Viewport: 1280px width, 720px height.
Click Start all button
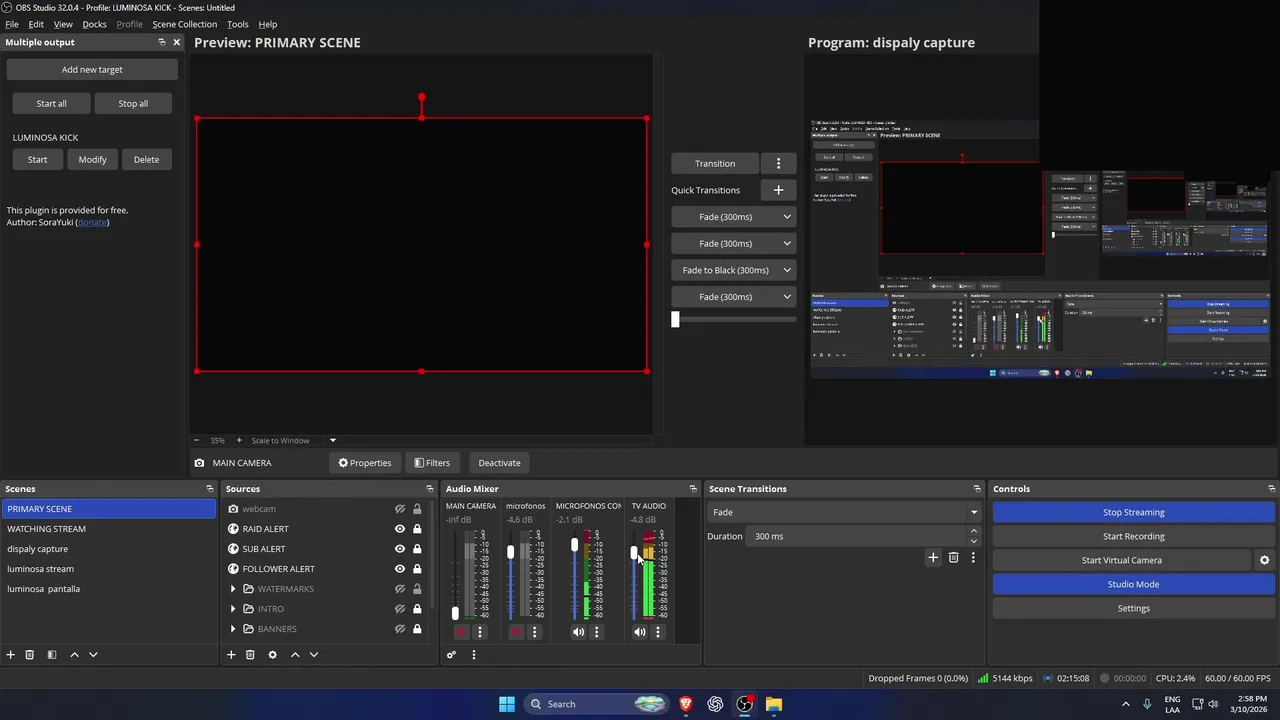51,103
